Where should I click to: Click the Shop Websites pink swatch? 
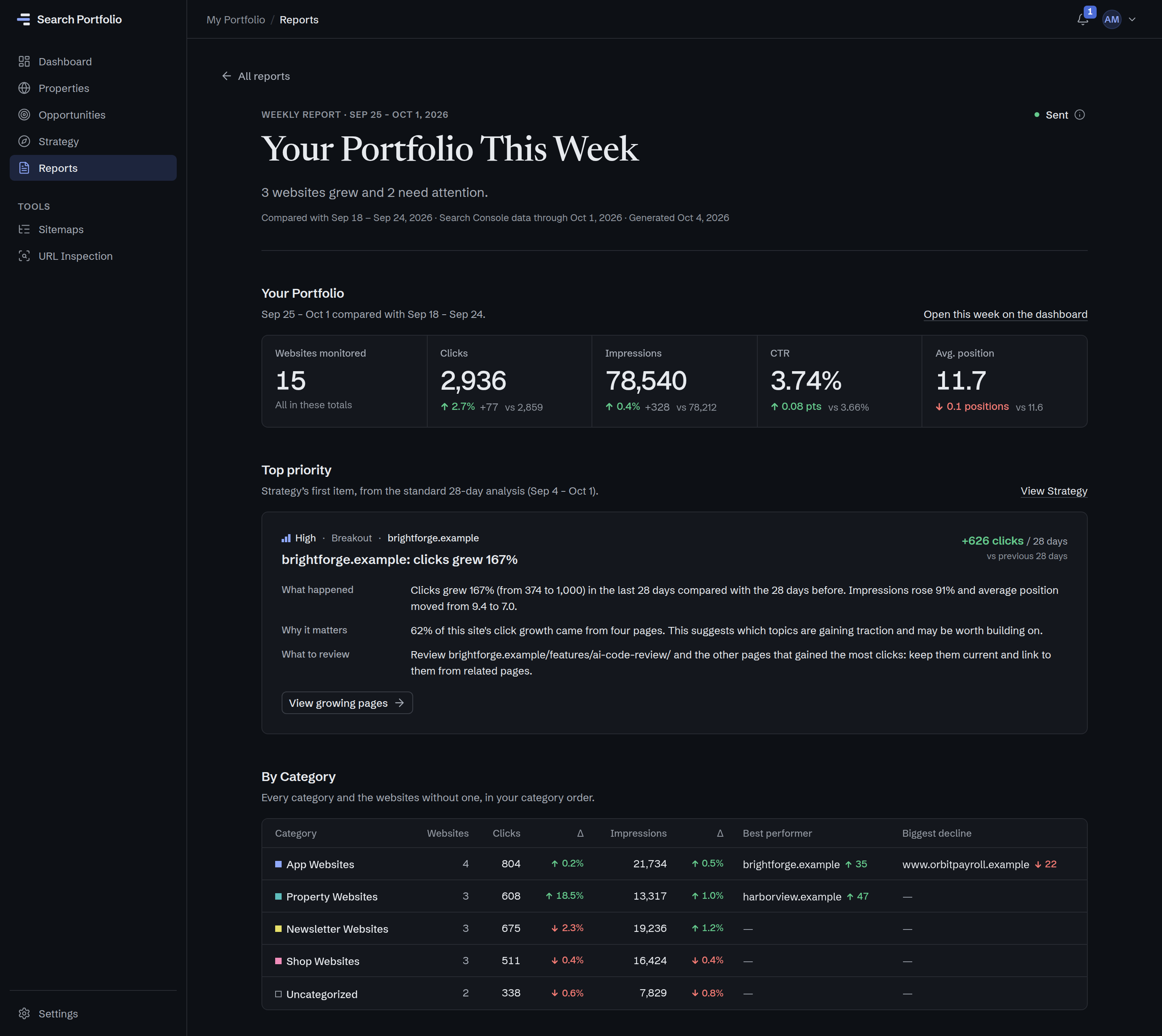pos(278,961)
